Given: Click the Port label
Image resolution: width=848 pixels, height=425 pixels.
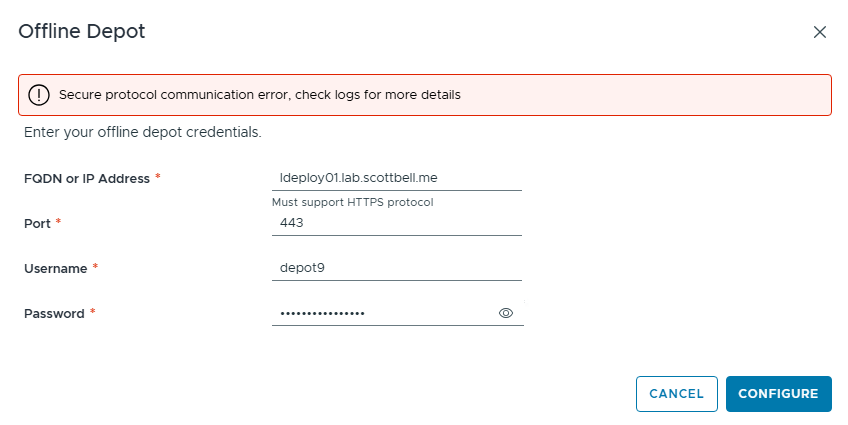Looking at the screenshot, I should 36,223.
